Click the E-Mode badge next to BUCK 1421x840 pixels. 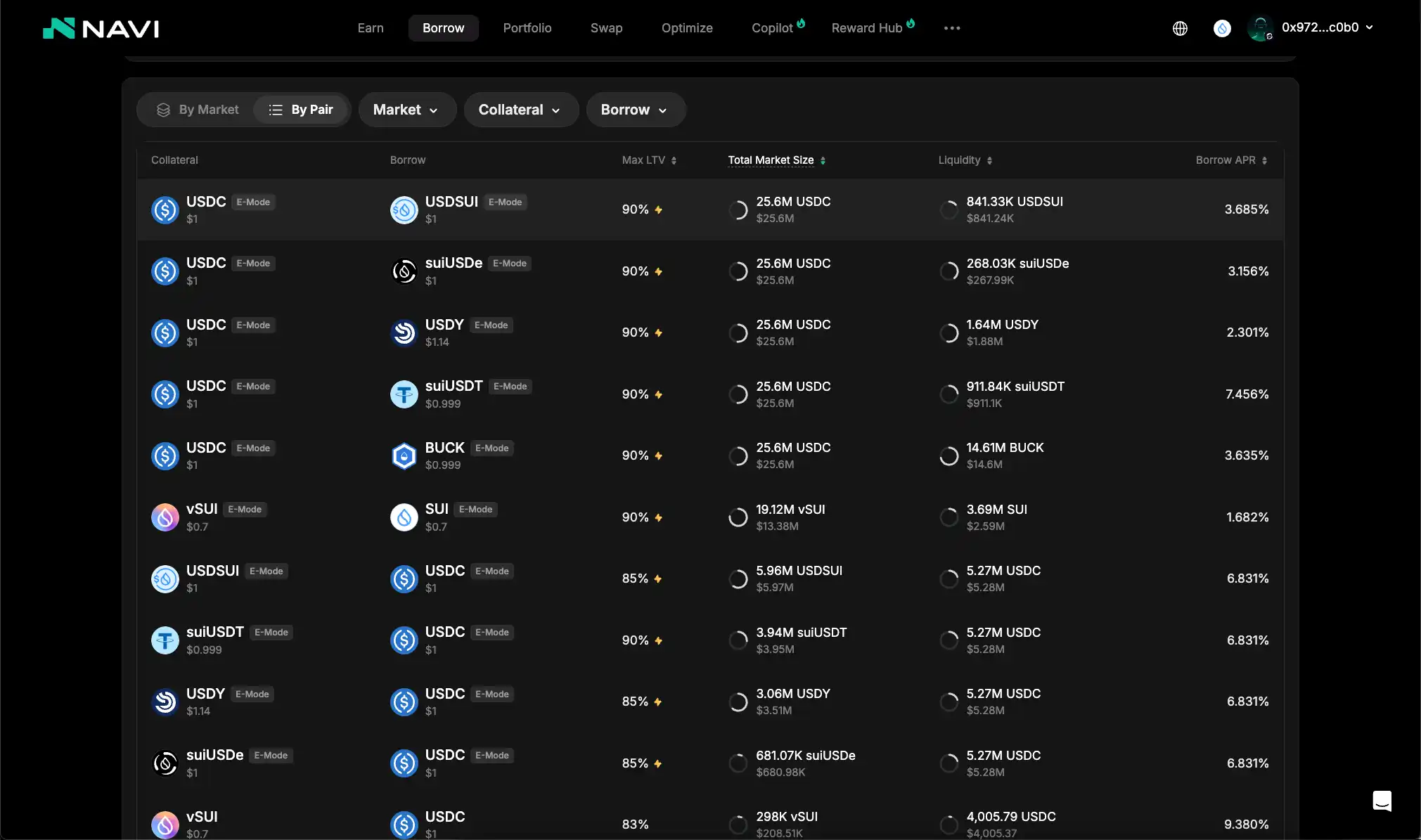(x=492, y=448)
